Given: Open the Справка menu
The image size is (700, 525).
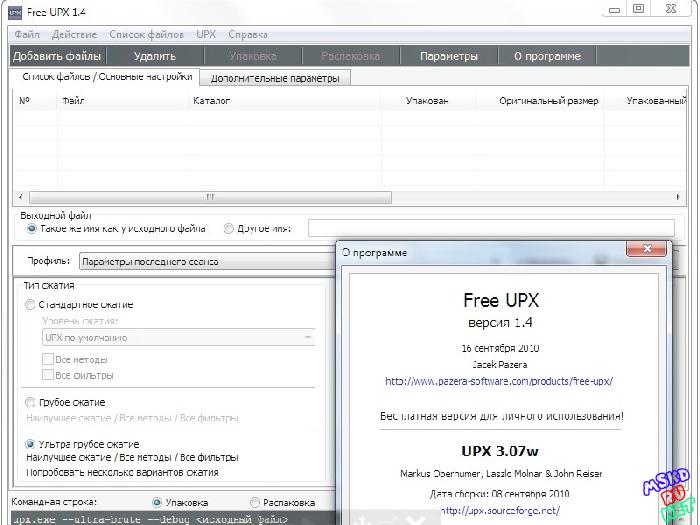Looking at the screenshot, I should (x=248, y=34).
